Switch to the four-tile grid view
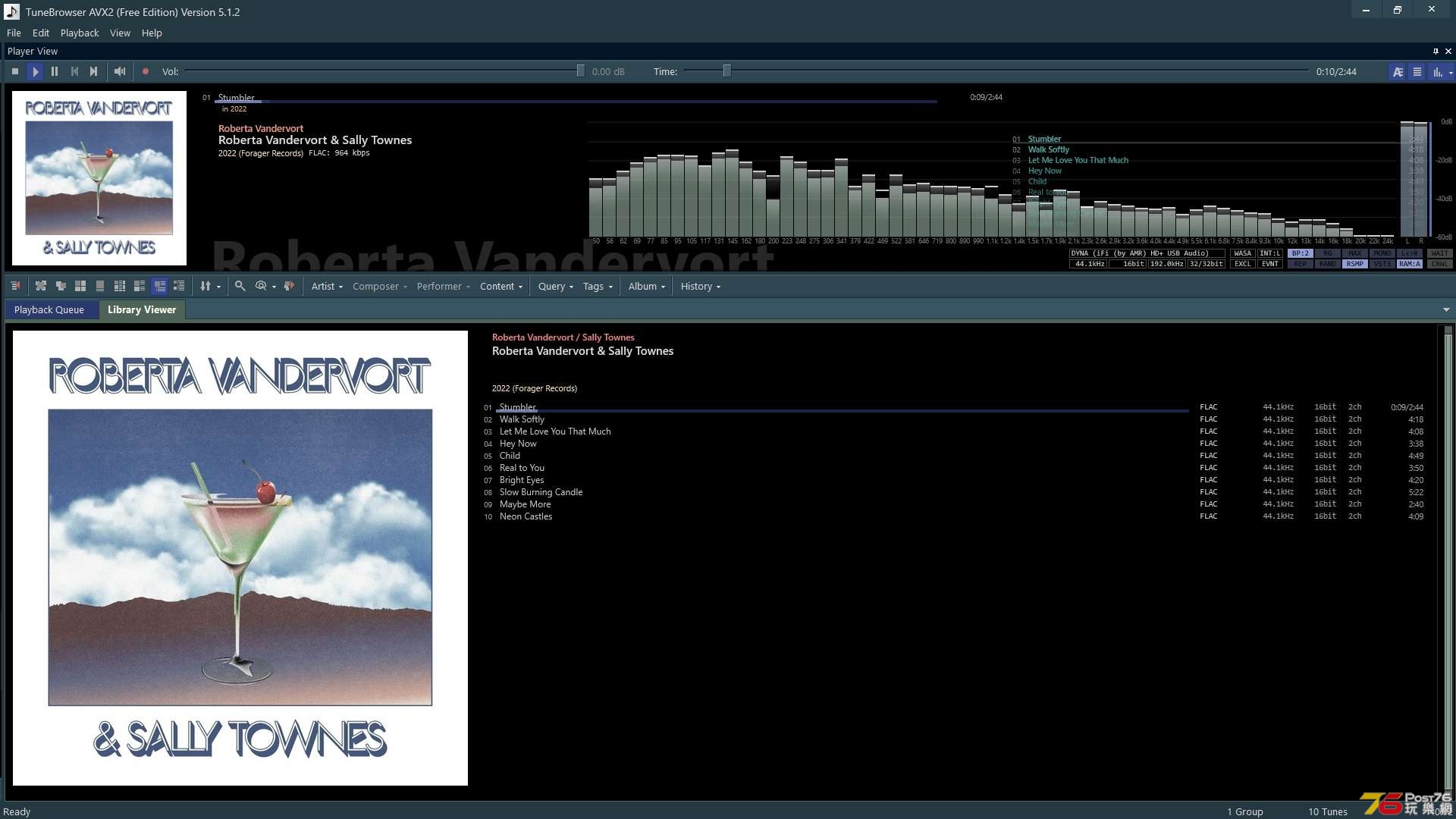1456x819 pixels. pyautogui.click(x=80, y=286)
